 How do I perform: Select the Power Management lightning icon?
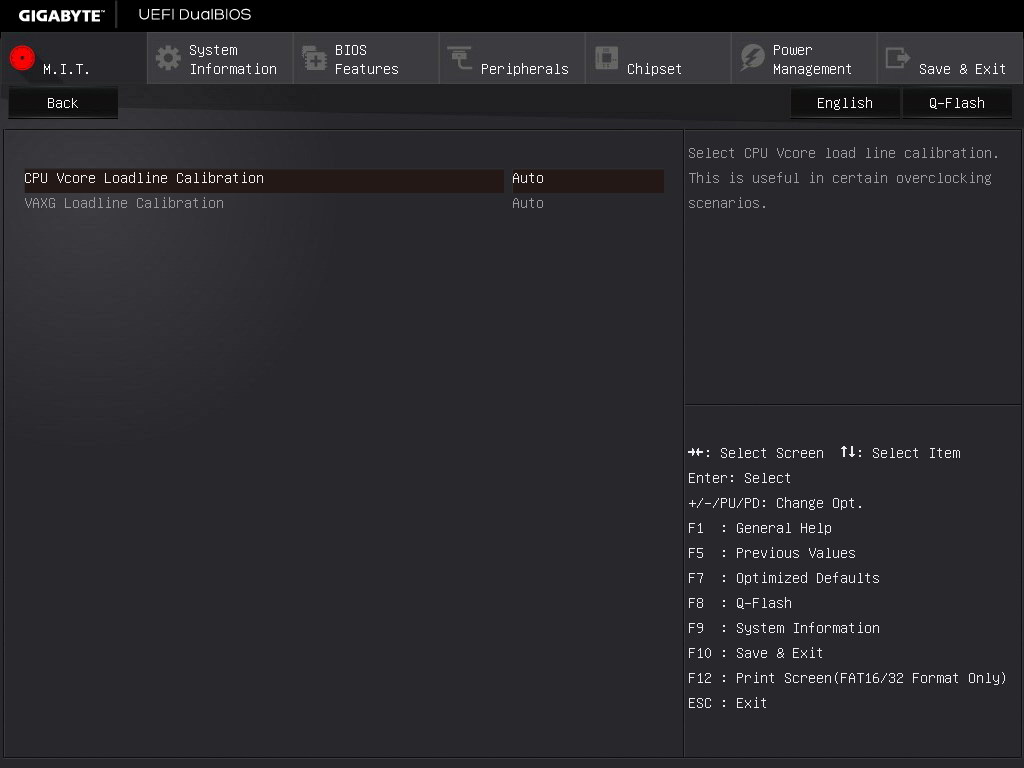tap(752, 59)
